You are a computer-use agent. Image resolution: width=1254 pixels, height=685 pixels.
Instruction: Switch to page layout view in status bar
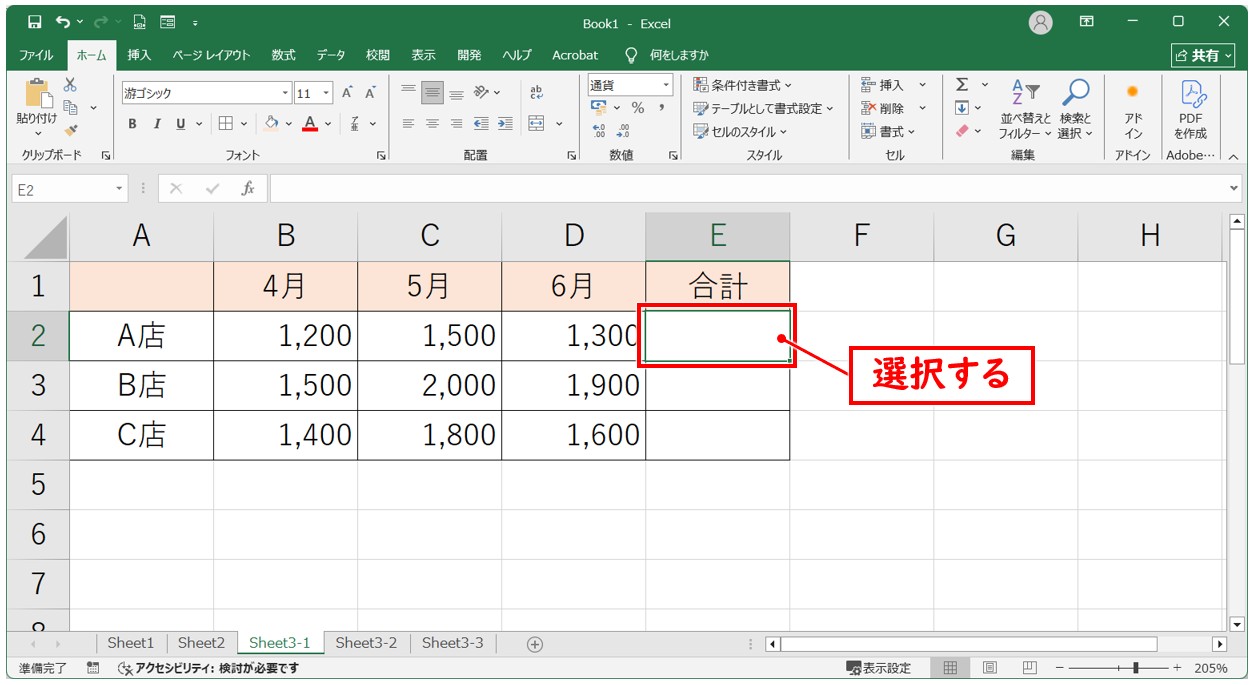pyautogui.click(x=989, y=668)
